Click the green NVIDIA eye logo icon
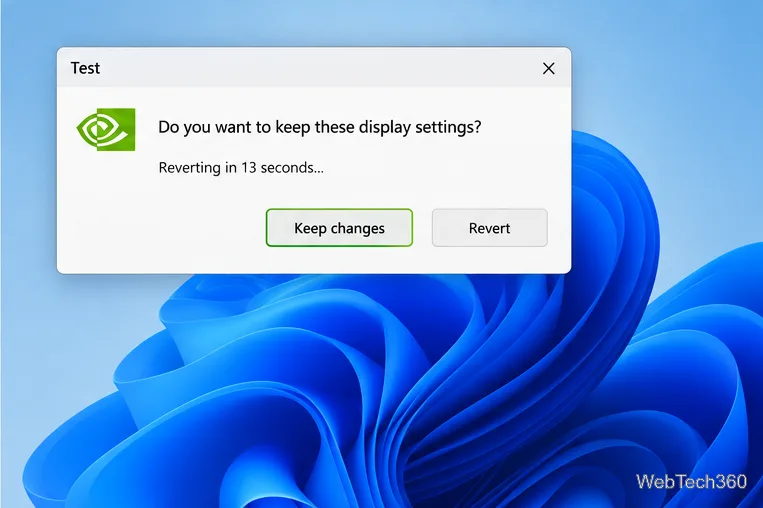Image resolution: width=763 pixels, height=508 pixels. [106, 129]
